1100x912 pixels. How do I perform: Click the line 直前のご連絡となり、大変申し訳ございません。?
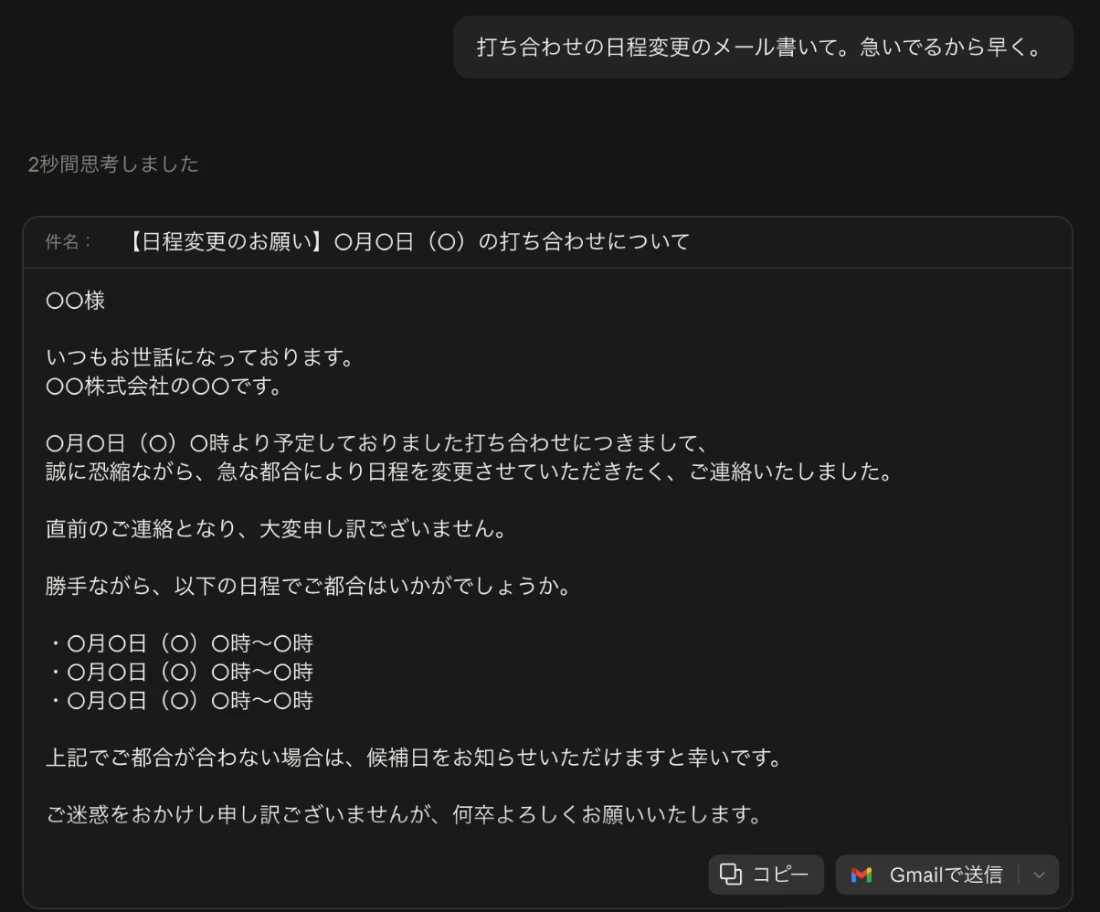[x=277, y=528]
